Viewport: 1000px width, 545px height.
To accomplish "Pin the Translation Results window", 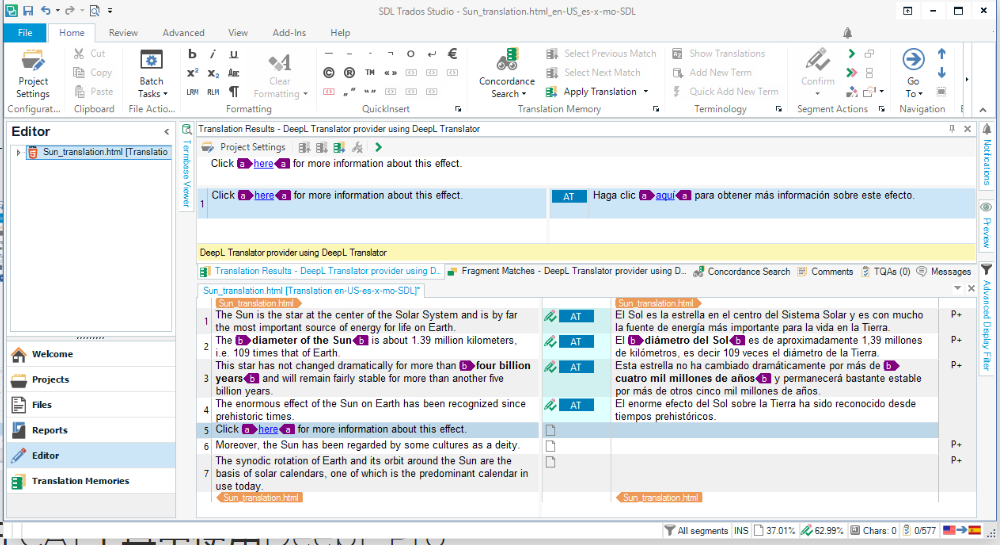I will click(952, 129).
